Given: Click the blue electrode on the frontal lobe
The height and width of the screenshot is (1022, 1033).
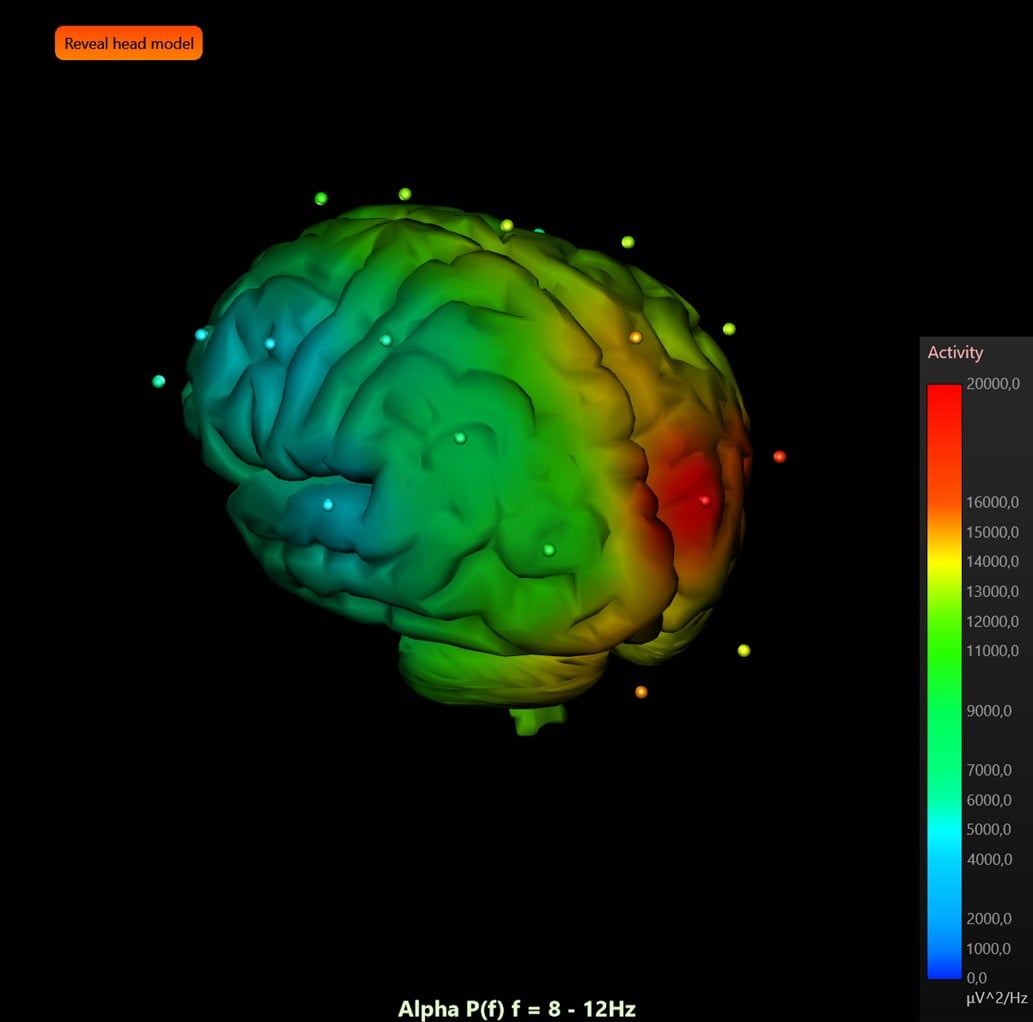Looking at the screenshot, I should point(269,343).
